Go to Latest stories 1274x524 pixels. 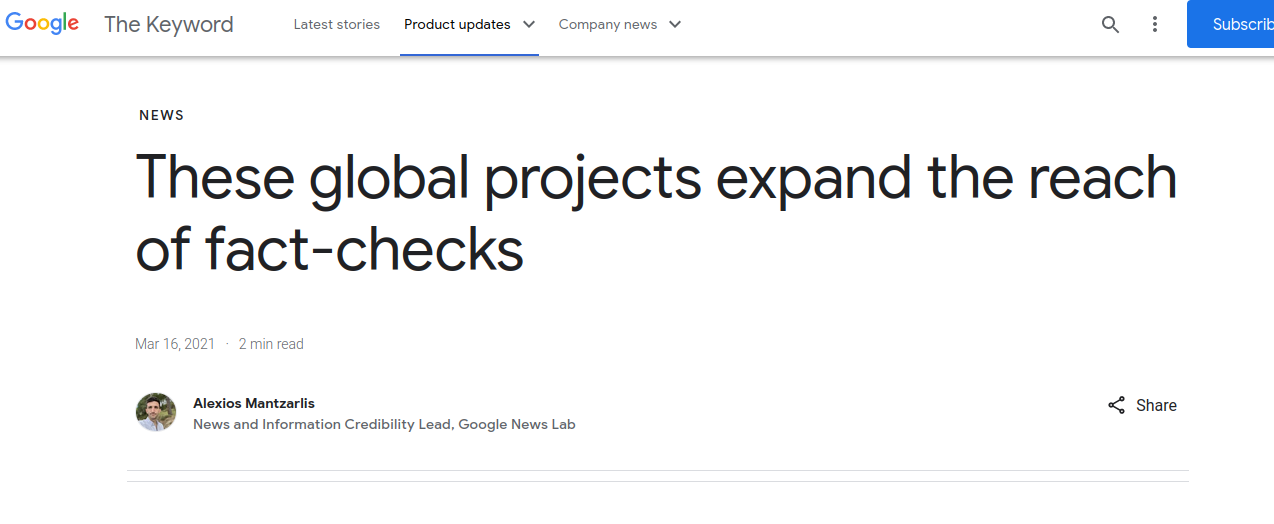pos(337,24)
